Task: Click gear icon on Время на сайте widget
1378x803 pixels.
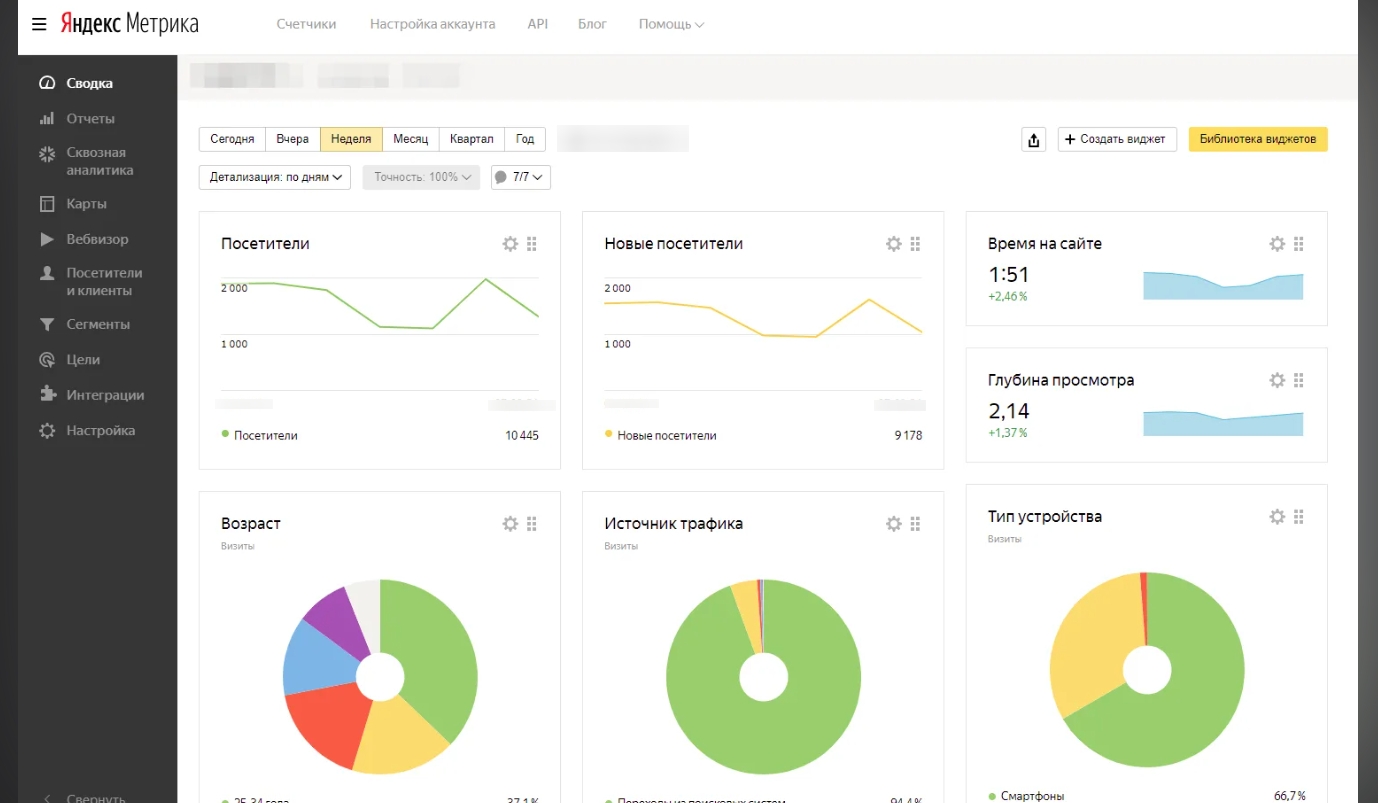Action: (1277, 244)
